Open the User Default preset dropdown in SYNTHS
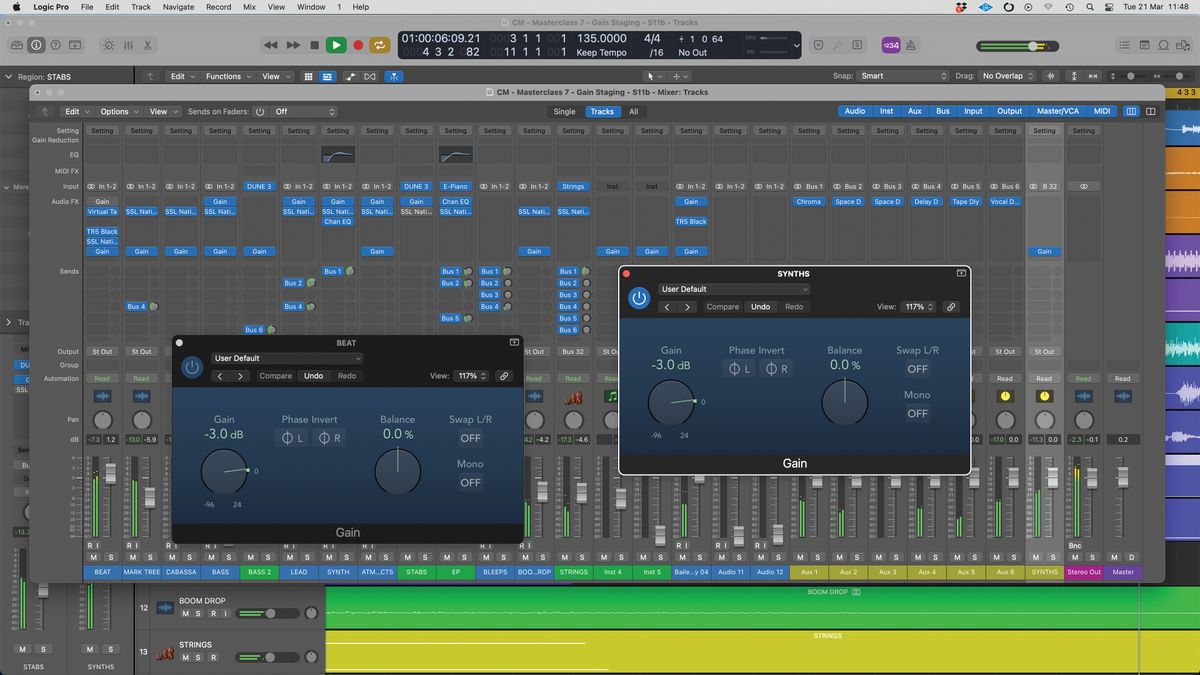1200x675 pixels. tap(735, 289)
